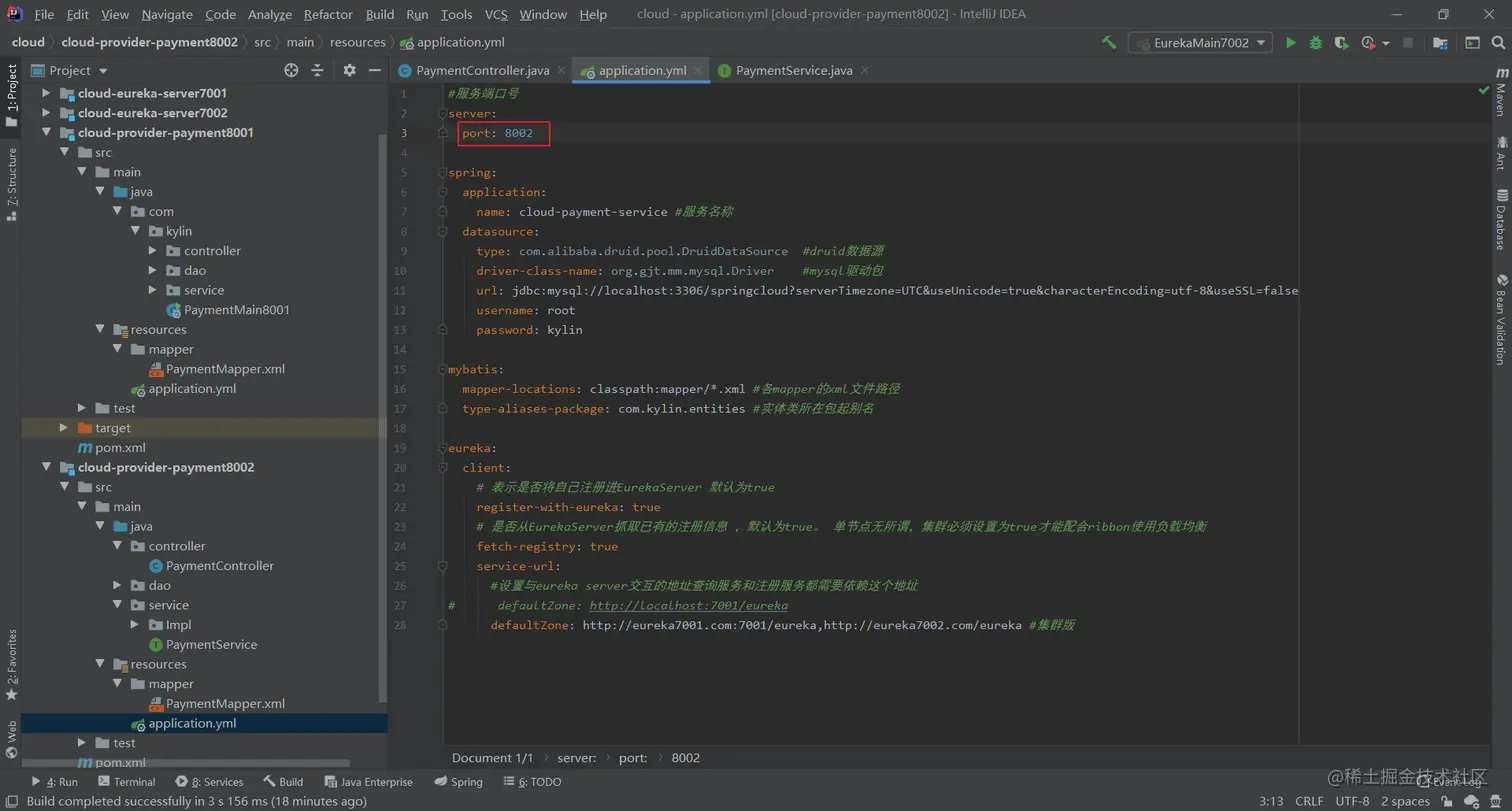Open the Ant tool window

(1501, 153)
